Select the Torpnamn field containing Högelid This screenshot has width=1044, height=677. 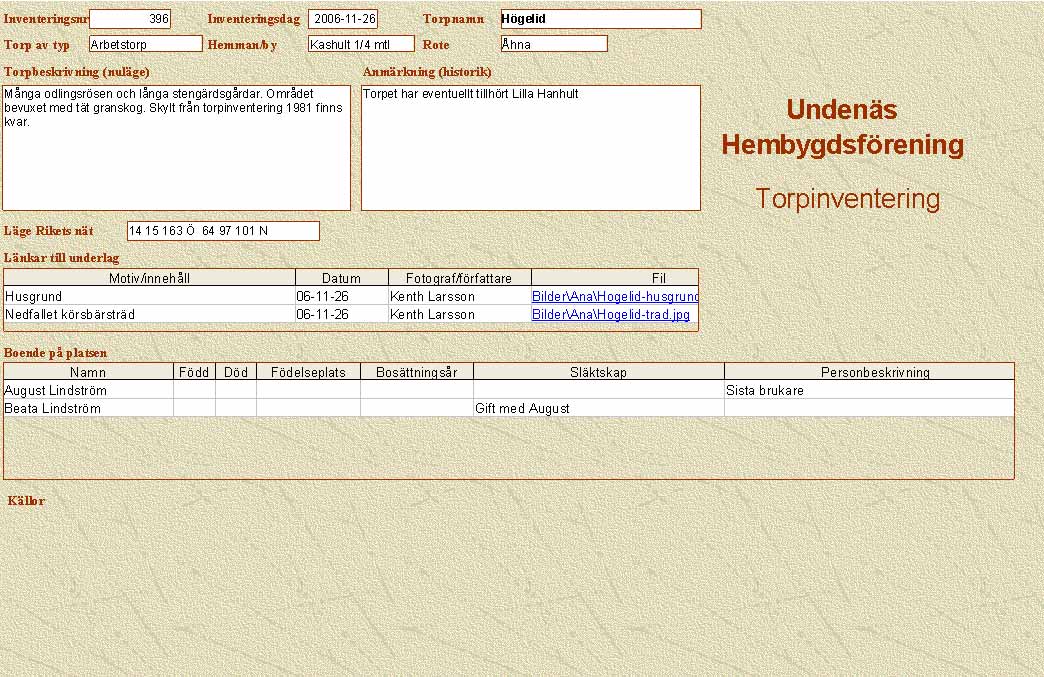click(600, 19)
